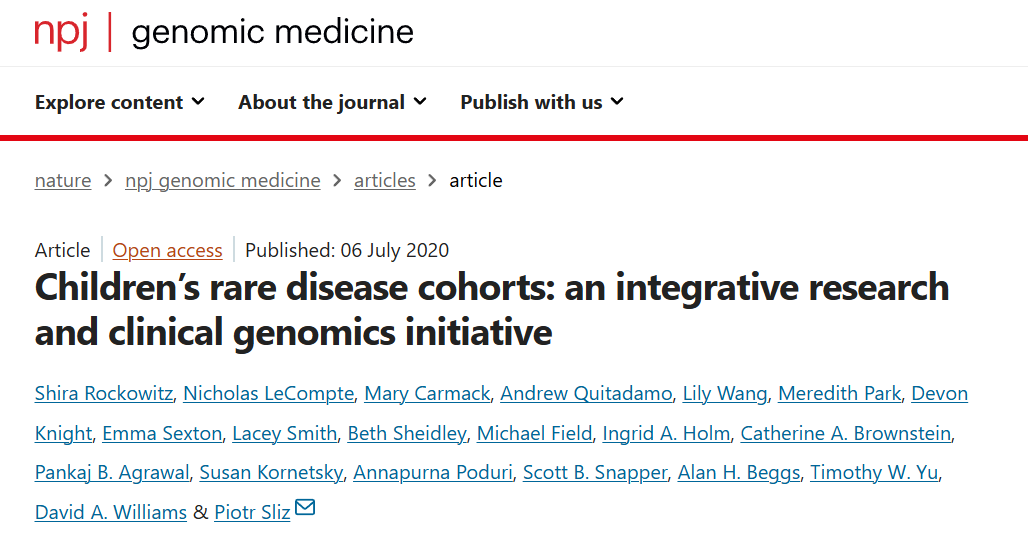Viewport: 1028px width, 536px height.
Task: Select Catherine A. Brownstein author link
Action: point(846,433)
